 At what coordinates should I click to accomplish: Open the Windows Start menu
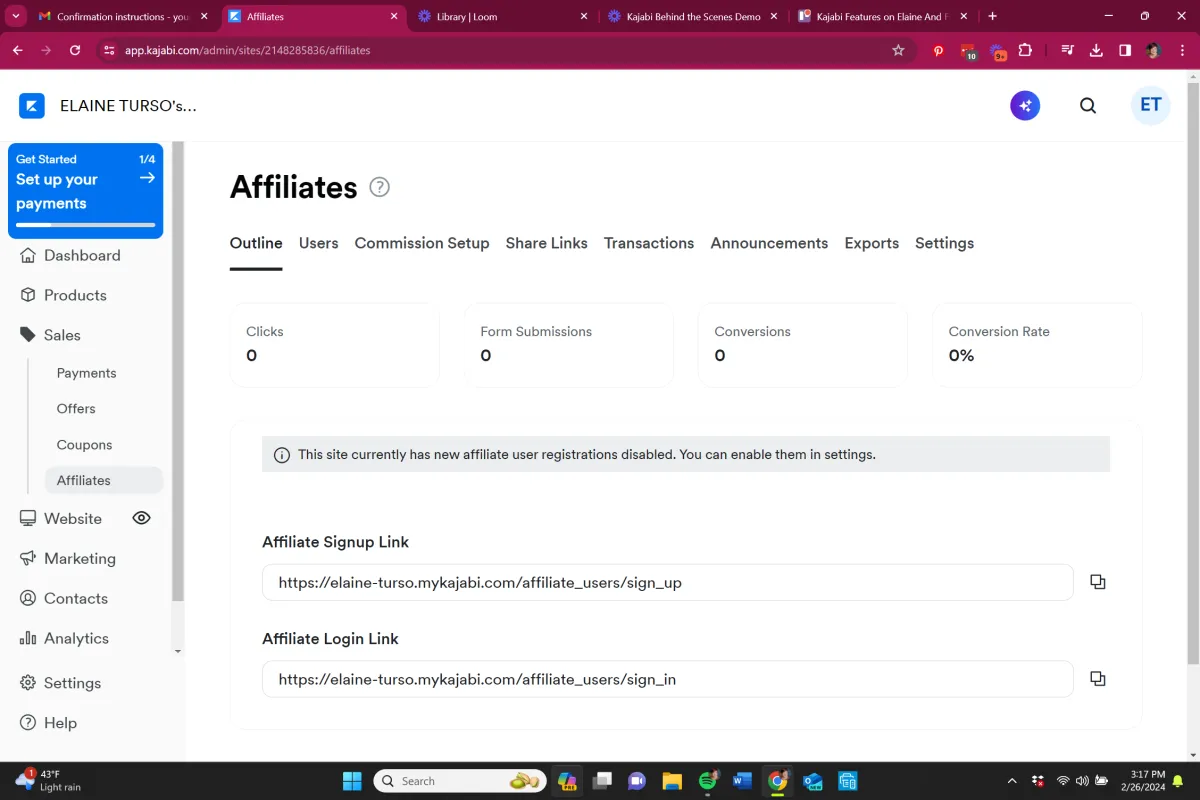pyautogui.click(x=353, y=781)
